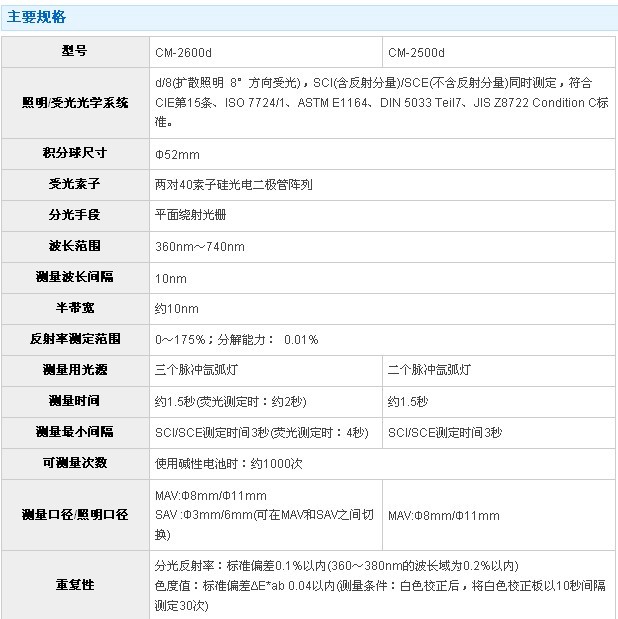The image size is (618, 619).
Task: Click the 重复性 row label
Action: (x=75, y=584)
